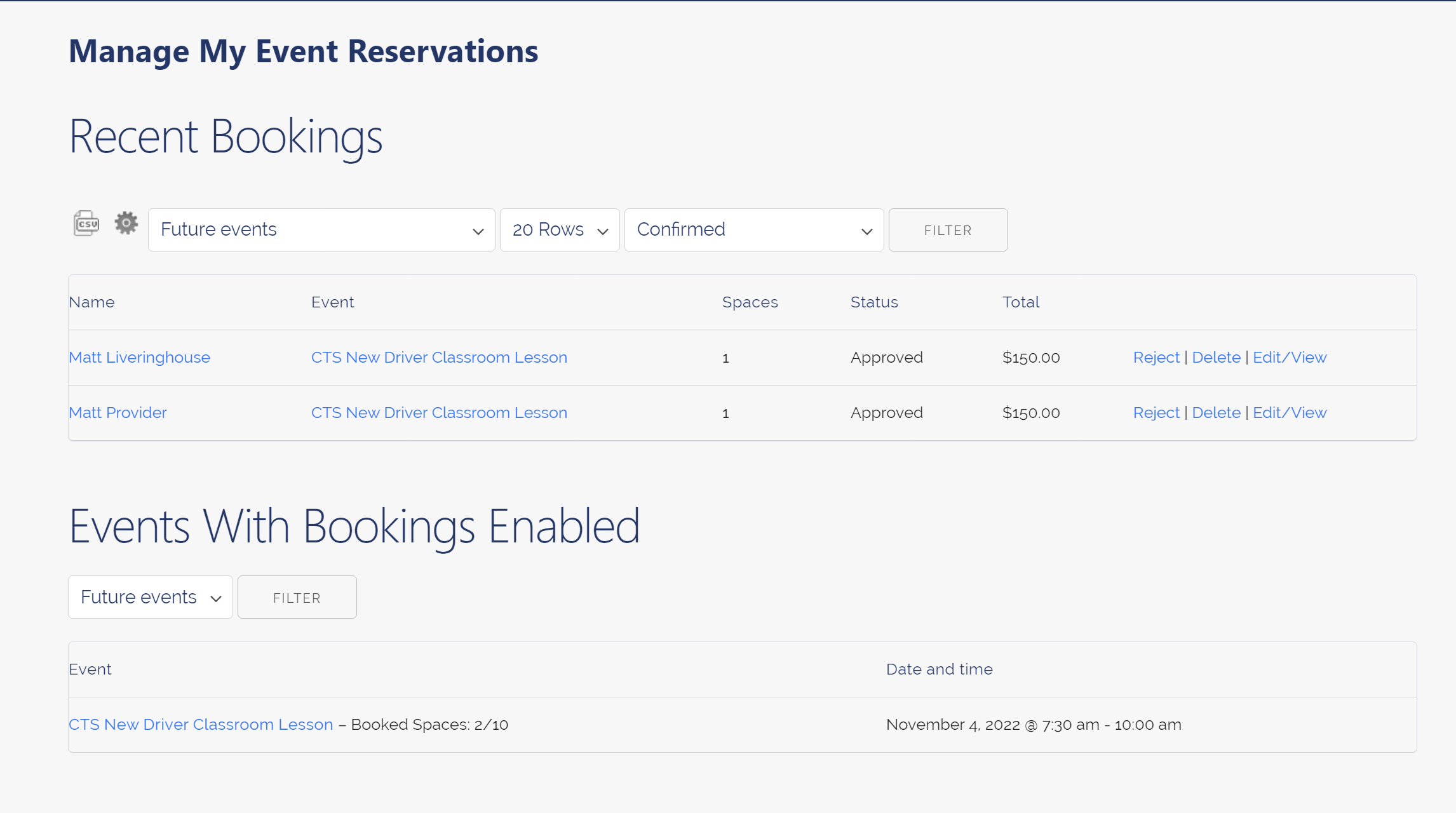Open the Confirmed status dropdown

(x=754, y=230)
